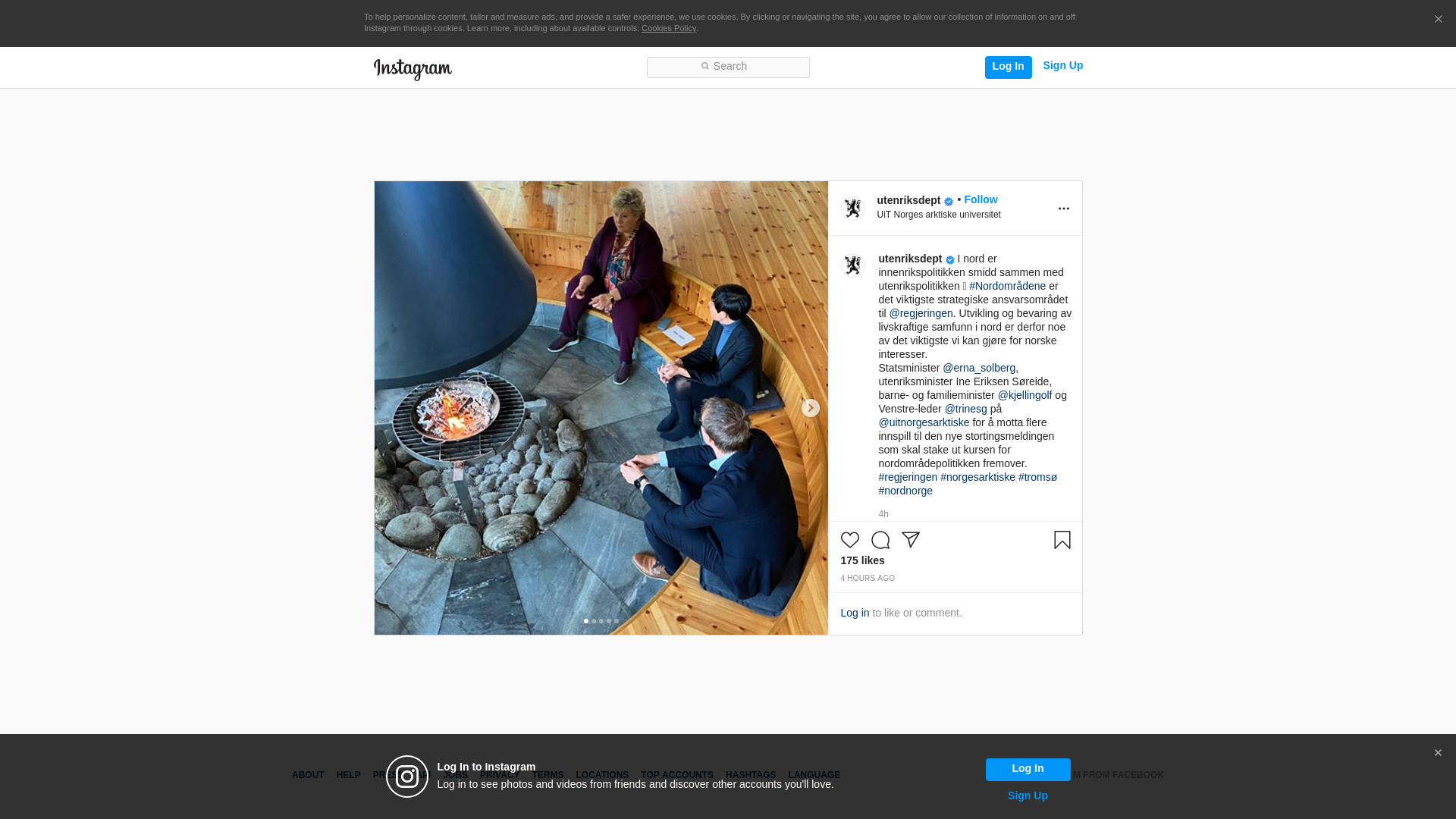Dismiss the cookie notice banner
This screenshot has width=1456, height=819.
(x=1438, y=20)
